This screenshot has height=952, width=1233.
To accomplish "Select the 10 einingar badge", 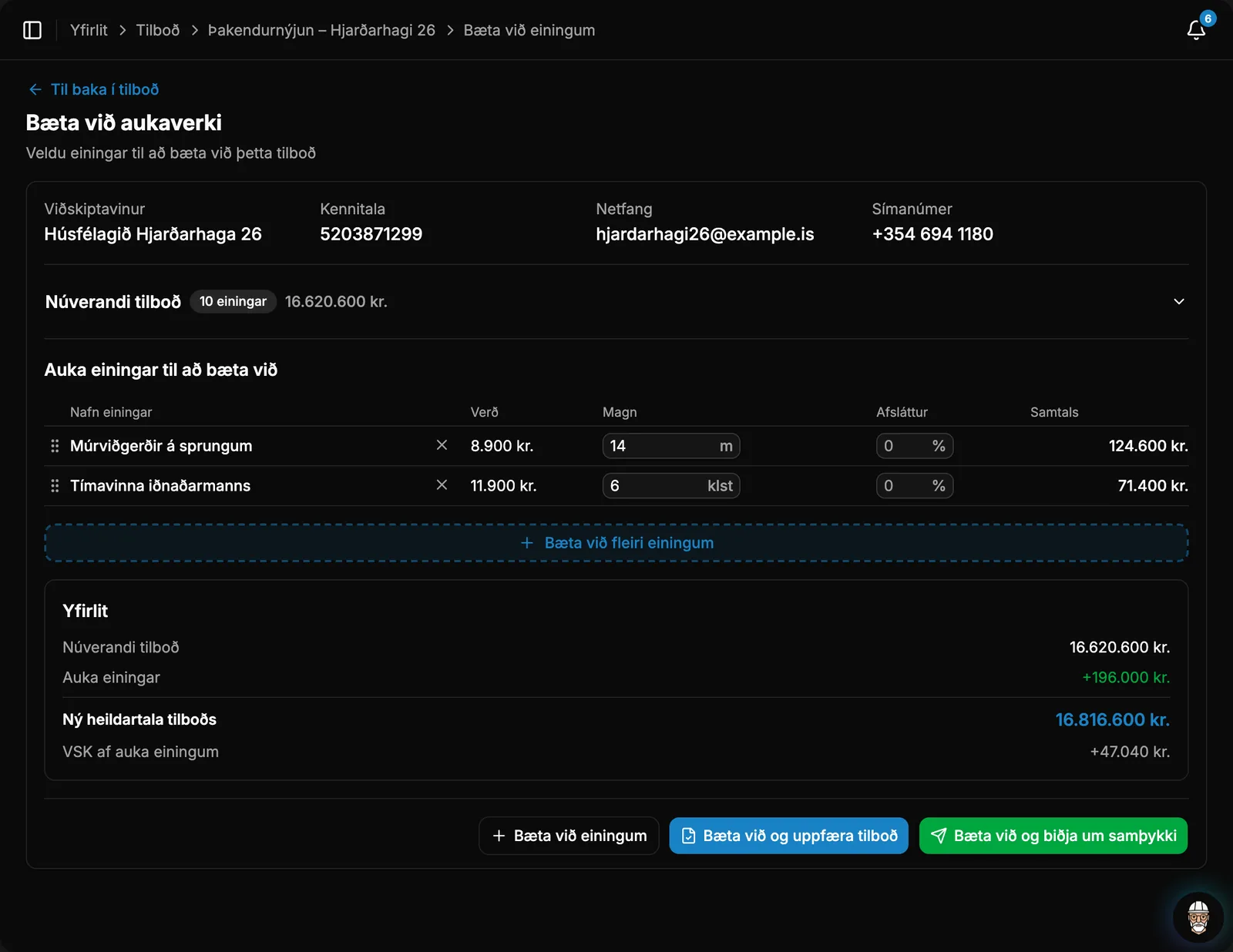I will click(x=233, y=301).
